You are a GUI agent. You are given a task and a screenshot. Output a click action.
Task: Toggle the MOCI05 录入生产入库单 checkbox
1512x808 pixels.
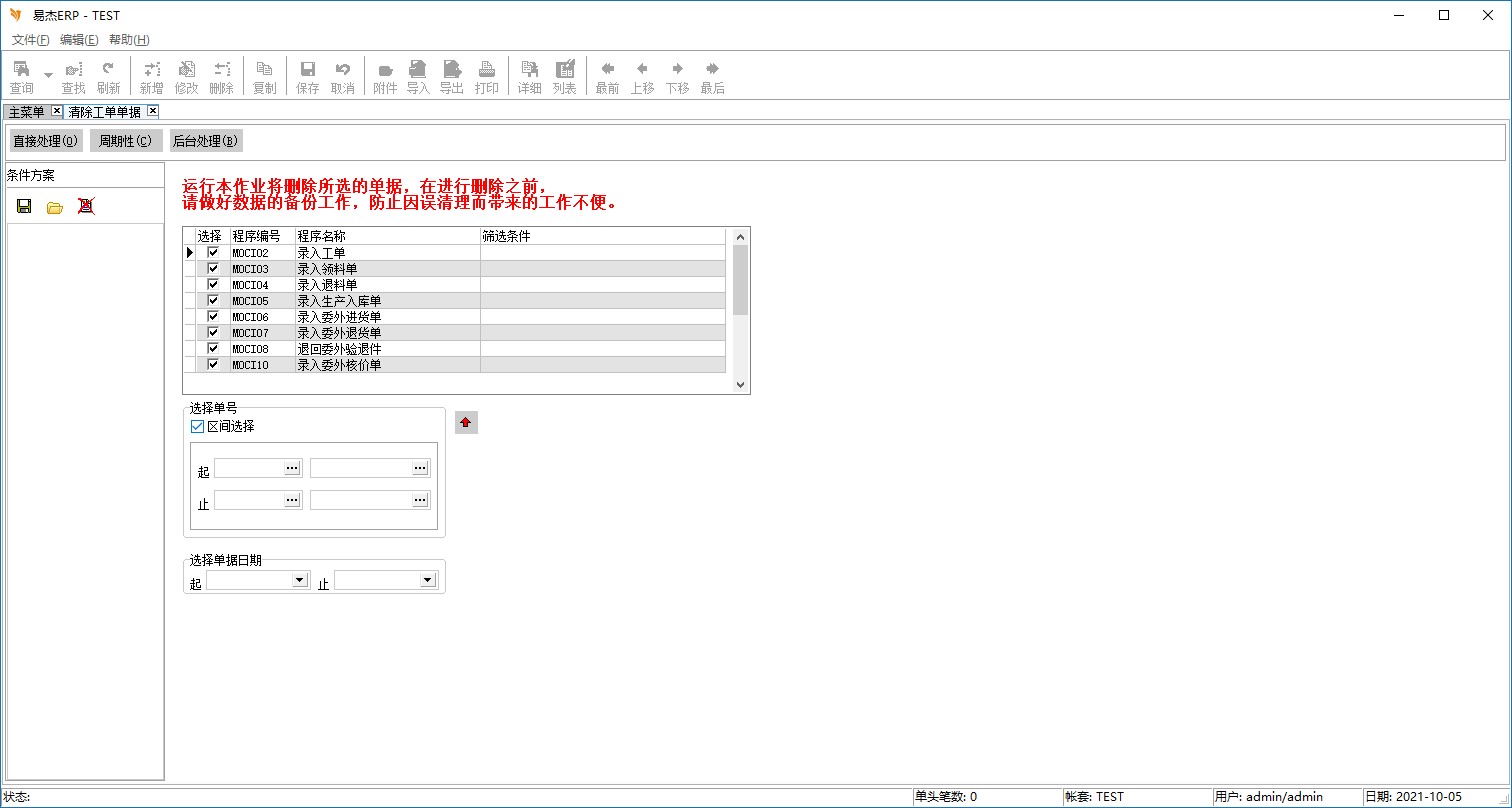pos(212,301)
